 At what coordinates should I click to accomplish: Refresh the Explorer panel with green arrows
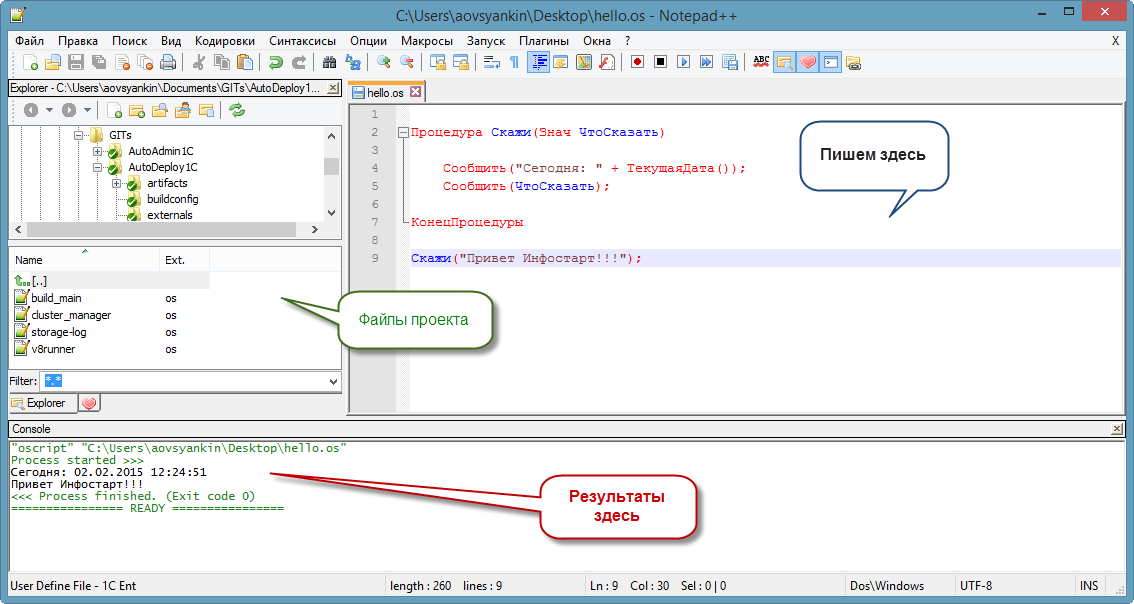237,110
